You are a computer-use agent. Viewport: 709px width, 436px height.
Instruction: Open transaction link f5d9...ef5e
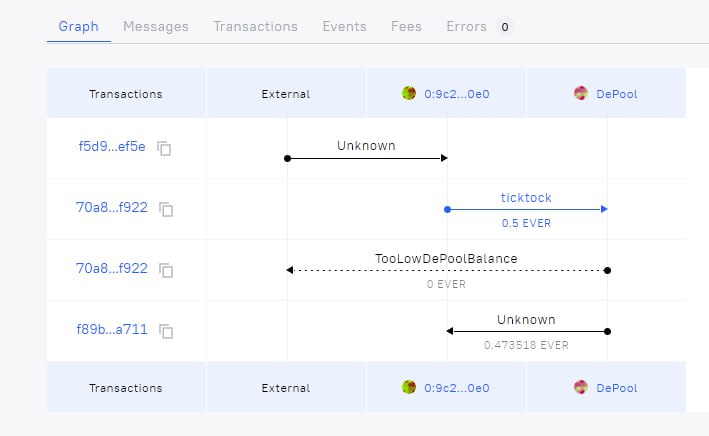(x=112, y=147)
